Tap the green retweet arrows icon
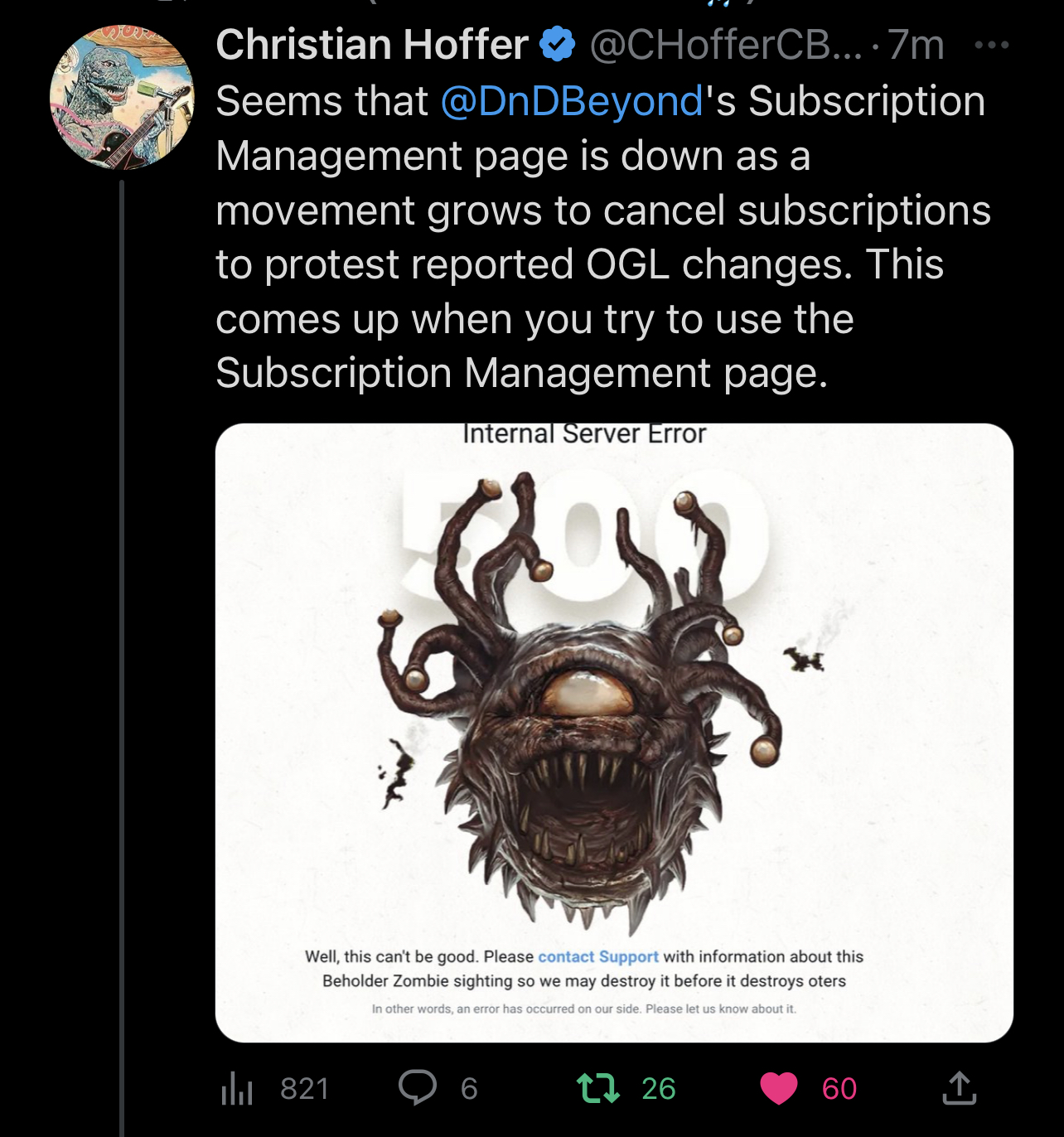This screenshot has height=1137, width=1064. pyautogui.click(x=598, y=1088)
